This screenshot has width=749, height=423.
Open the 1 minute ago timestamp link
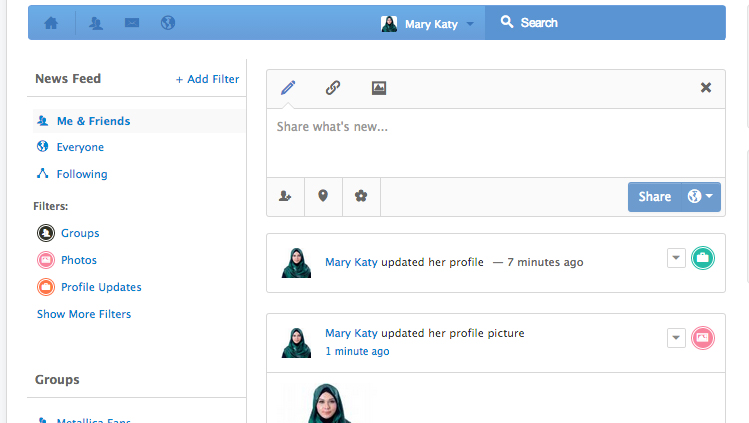(x=357, y=351)
